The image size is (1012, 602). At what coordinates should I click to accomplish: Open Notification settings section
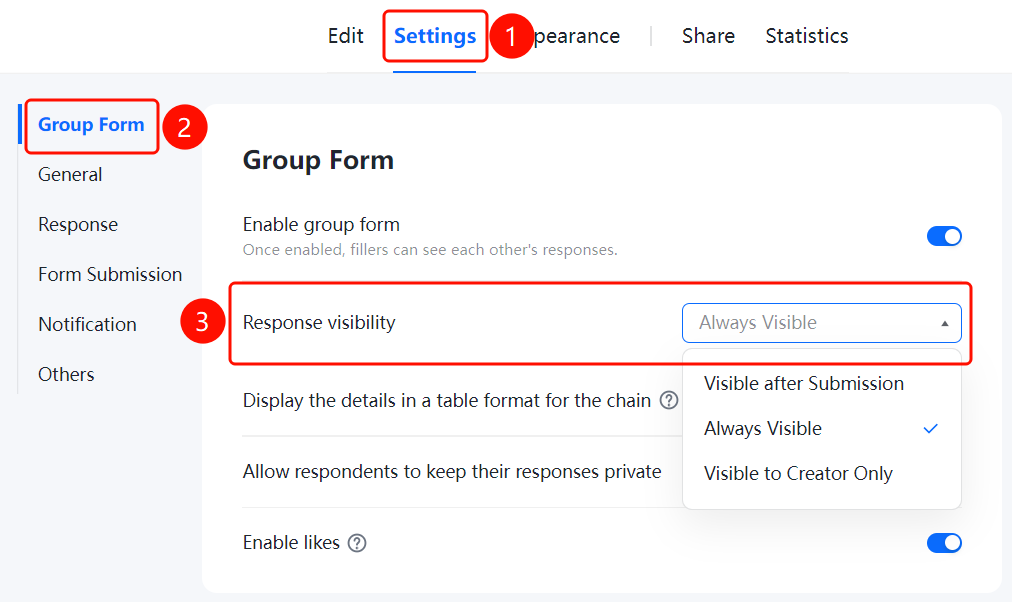87,325
